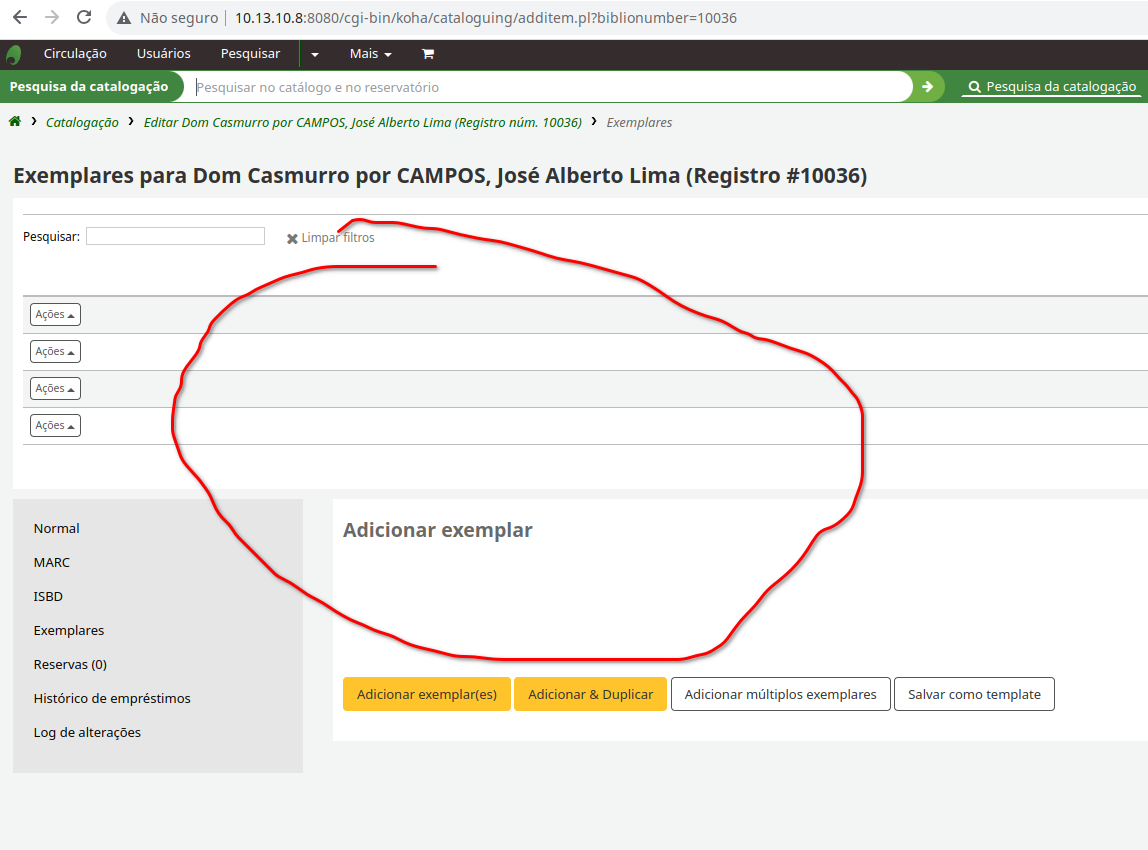This screenshot has height=850, width=1148.
Task: Reload the page in the browser
Action: (x=84, y=18)
